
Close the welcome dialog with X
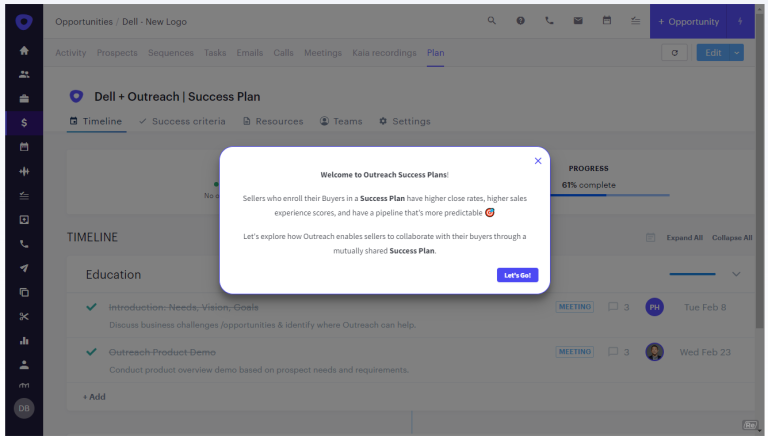coord(538,160)
